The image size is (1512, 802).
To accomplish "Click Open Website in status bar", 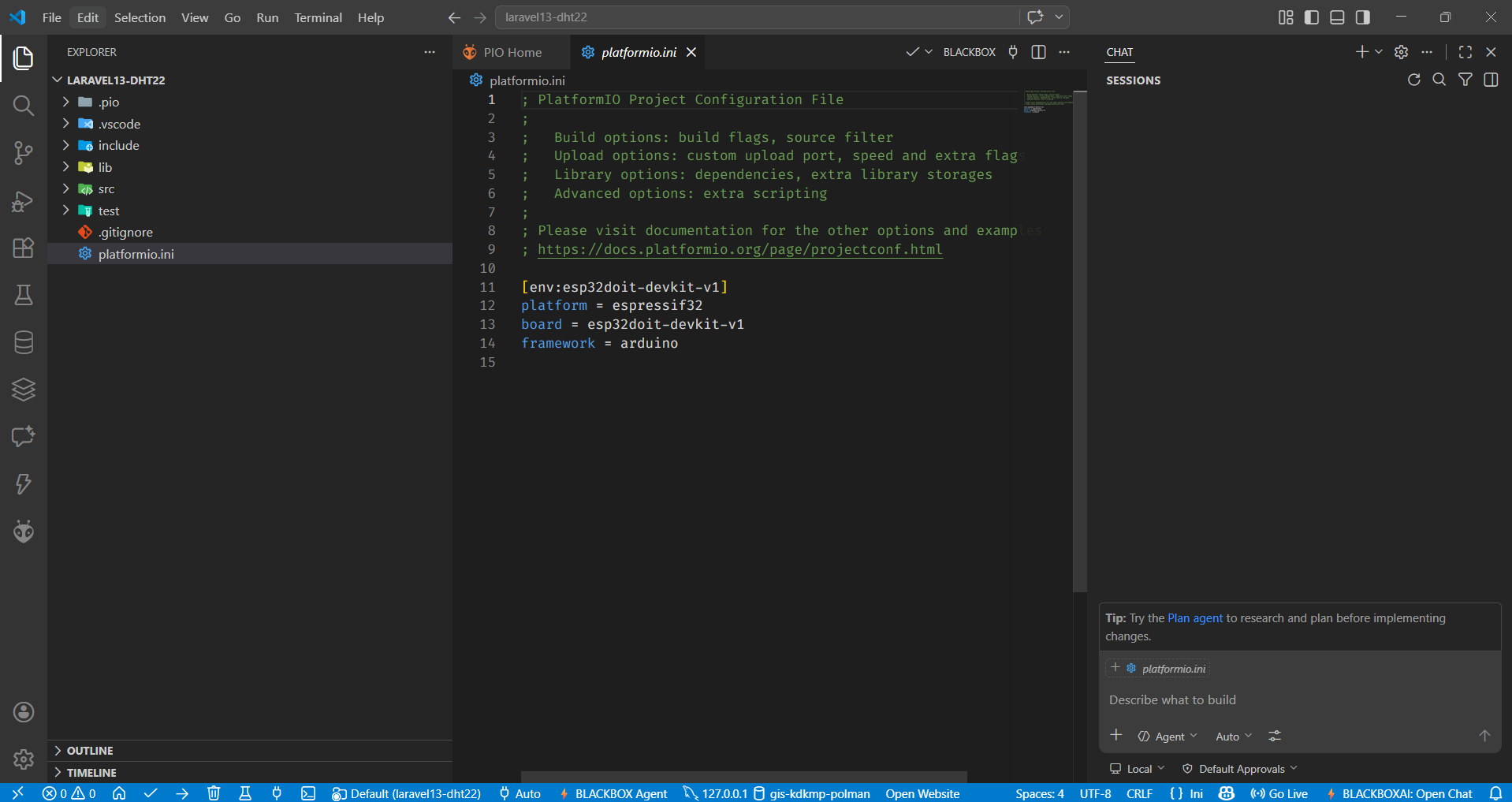I will pos(922,793).
